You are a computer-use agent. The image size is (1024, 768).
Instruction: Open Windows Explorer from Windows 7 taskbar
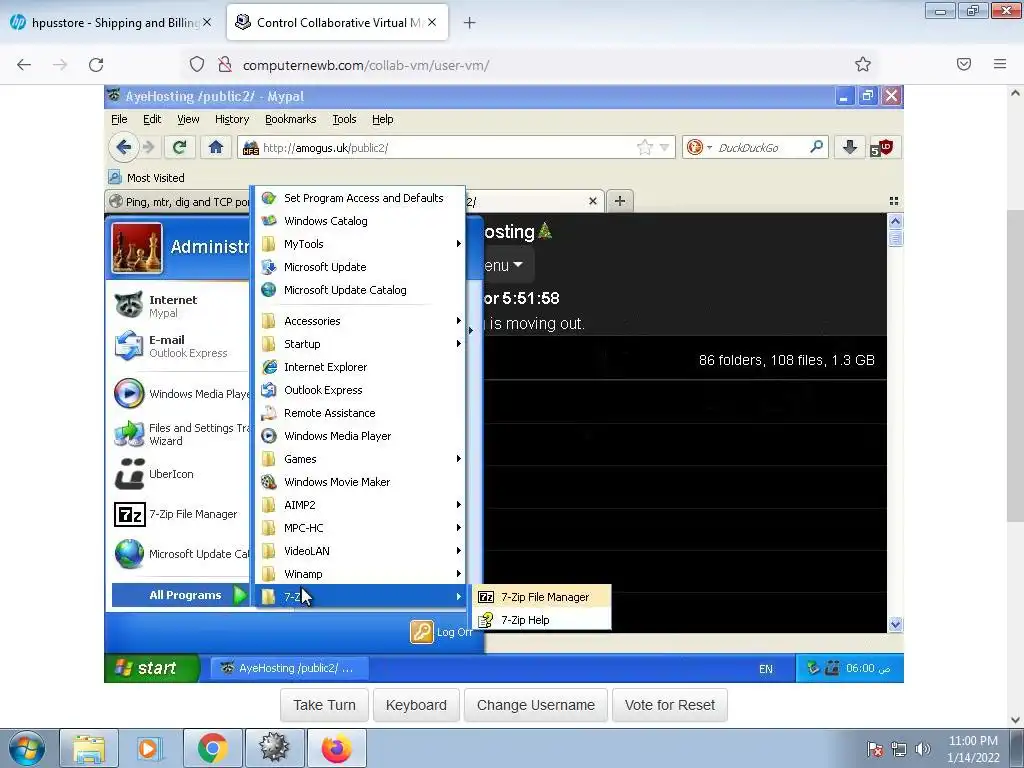click(x=89, y=748)
